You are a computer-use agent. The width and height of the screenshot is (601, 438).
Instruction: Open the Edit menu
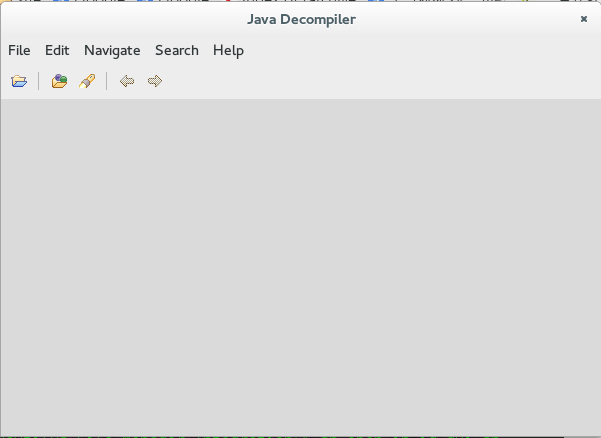coord(57,50)
